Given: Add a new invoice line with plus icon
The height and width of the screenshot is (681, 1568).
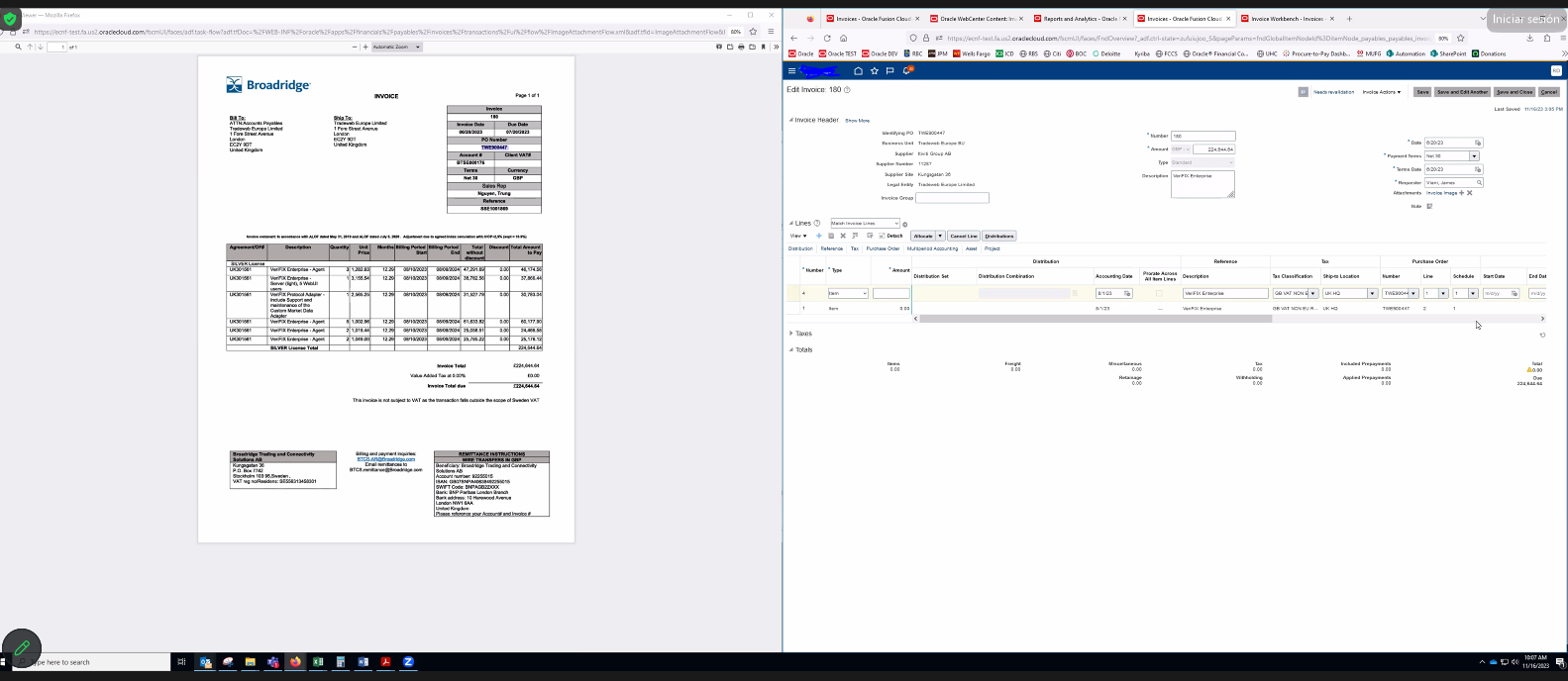Looking at the screenshot, I should [818, 236].
